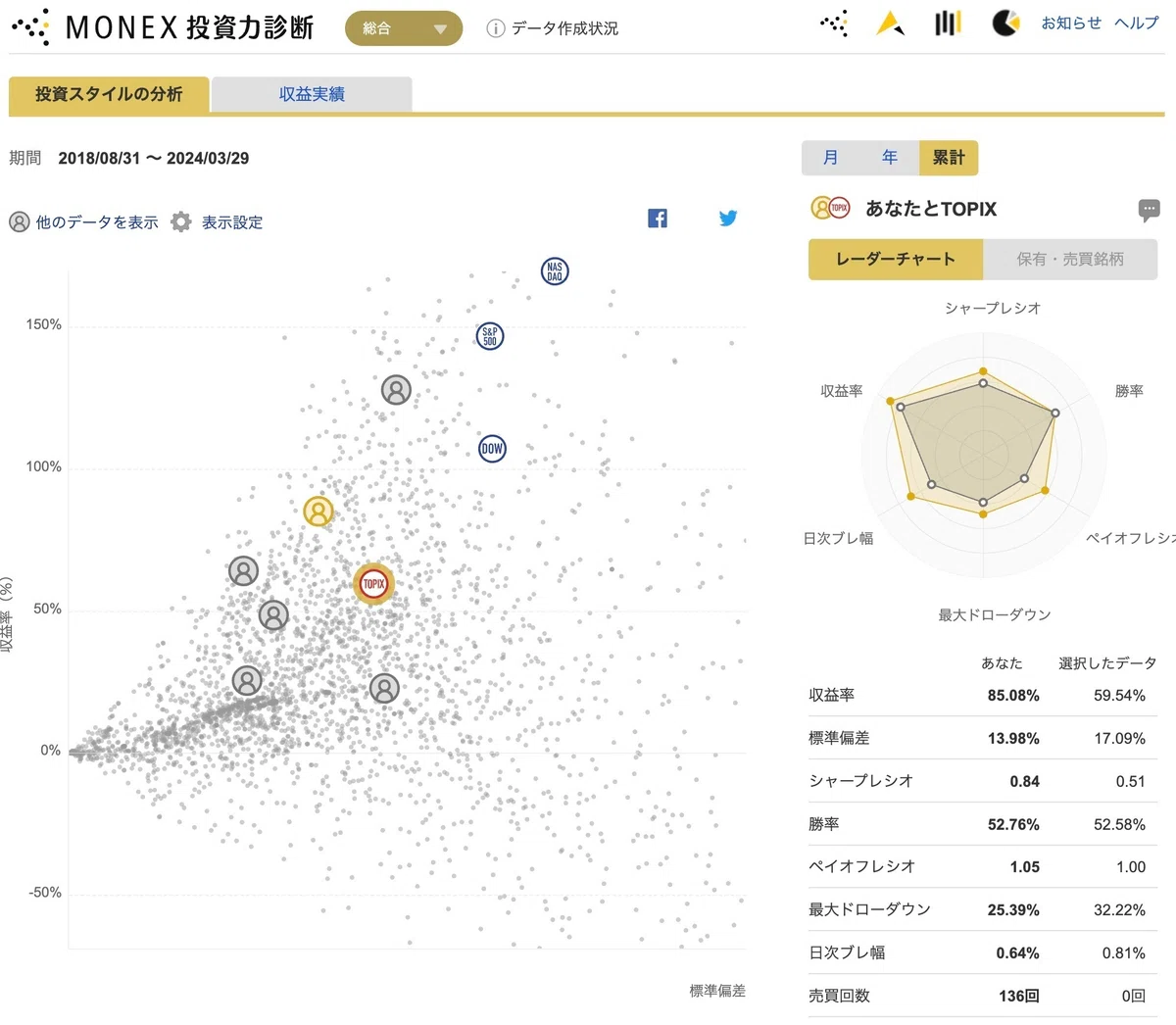Screen dimensions: 1176x1025
Task: Select the DOW marker on the scatter plot
Action: [492, 449]
